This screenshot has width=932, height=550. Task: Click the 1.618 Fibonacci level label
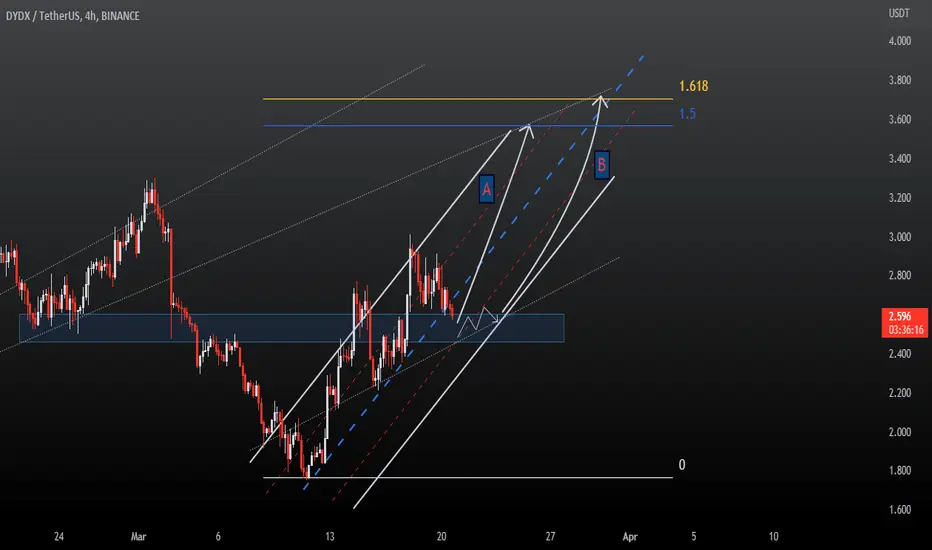[x=694, y=86]
